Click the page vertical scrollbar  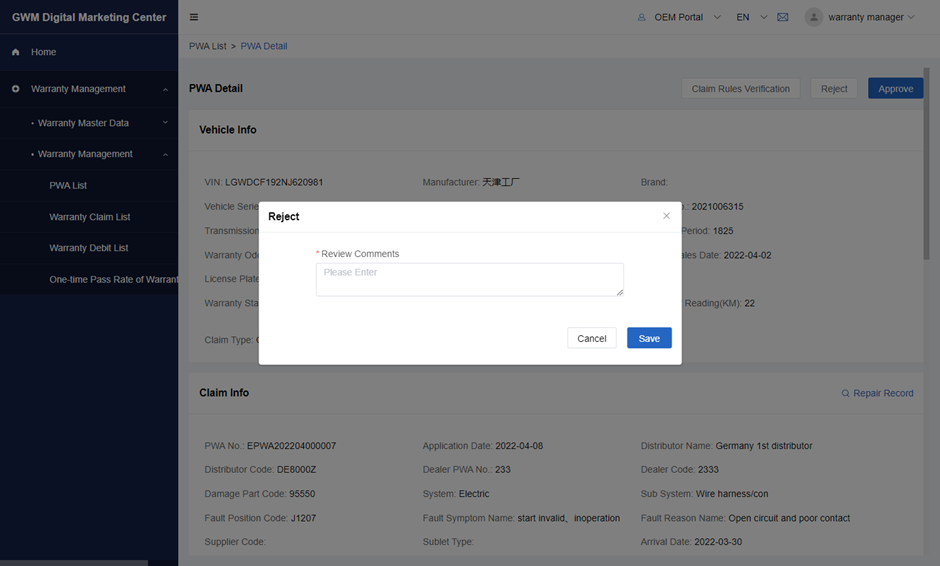(x=926, y=164)
